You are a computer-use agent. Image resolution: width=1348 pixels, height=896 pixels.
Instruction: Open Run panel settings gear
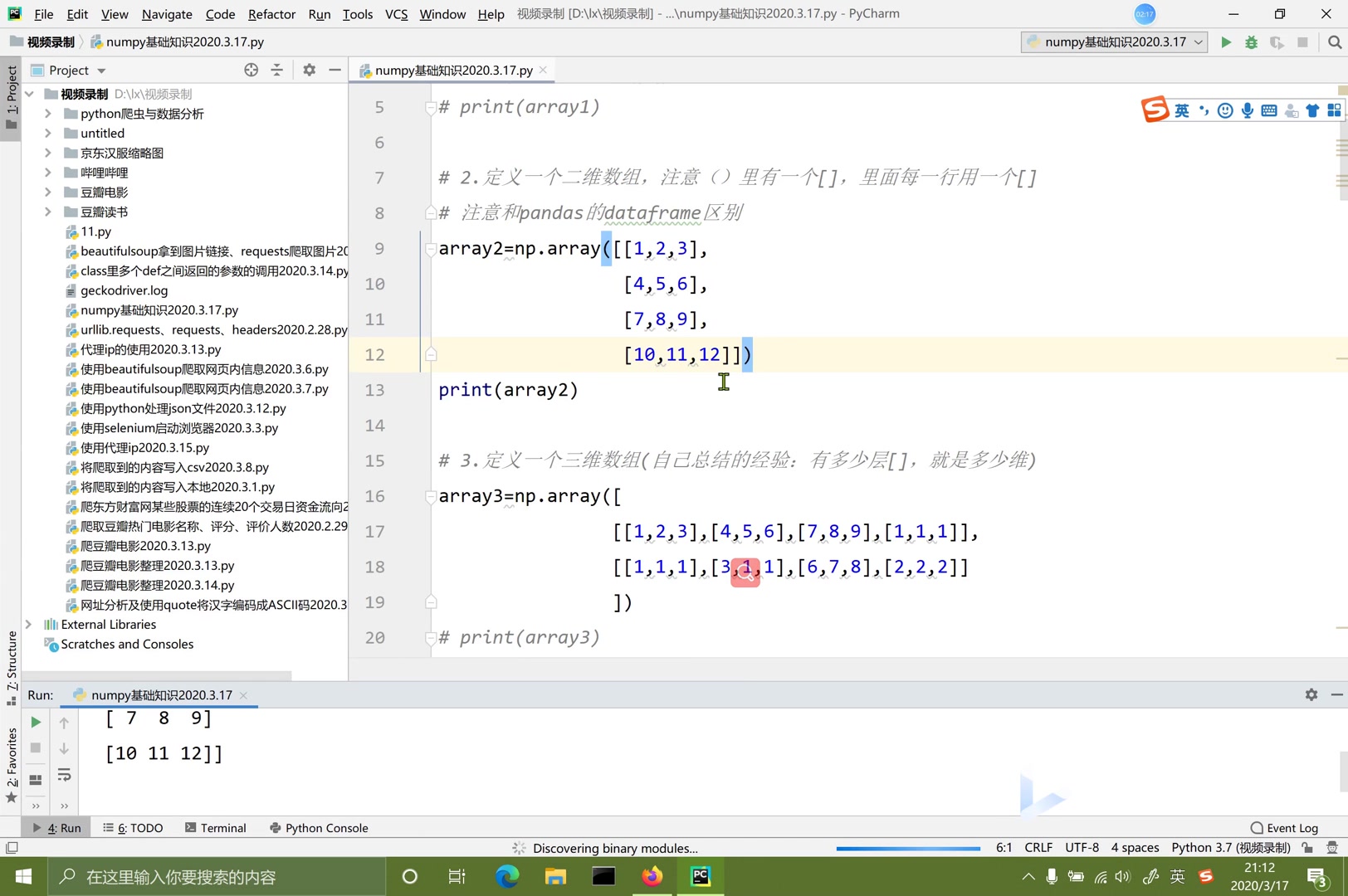tap(1311, 695)
